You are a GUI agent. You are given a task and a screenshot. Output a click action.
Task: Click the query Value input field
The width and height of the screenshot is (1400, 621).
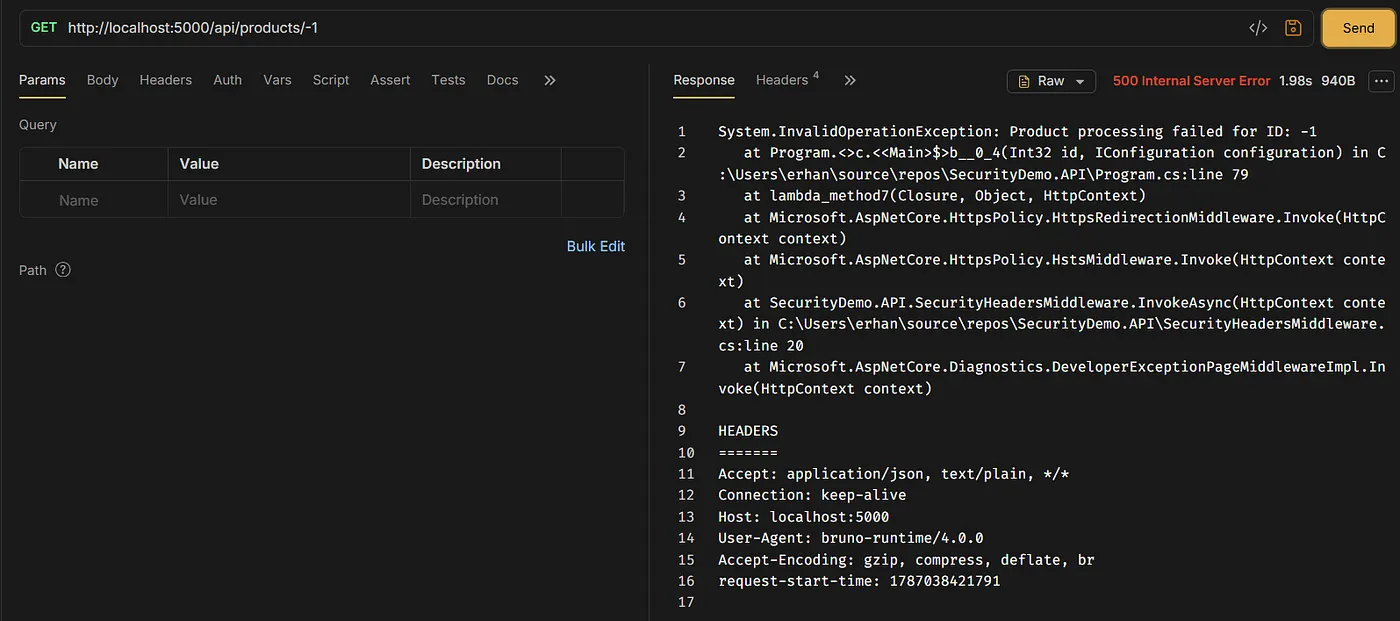[x=289, y=200]
